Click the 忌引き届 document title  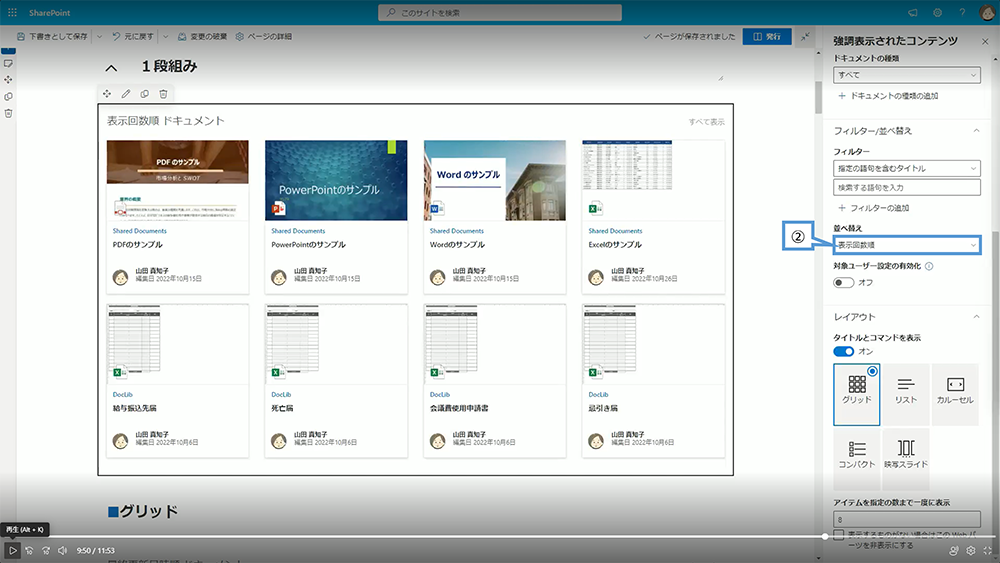pyautogui.click(x=603, y=408)
